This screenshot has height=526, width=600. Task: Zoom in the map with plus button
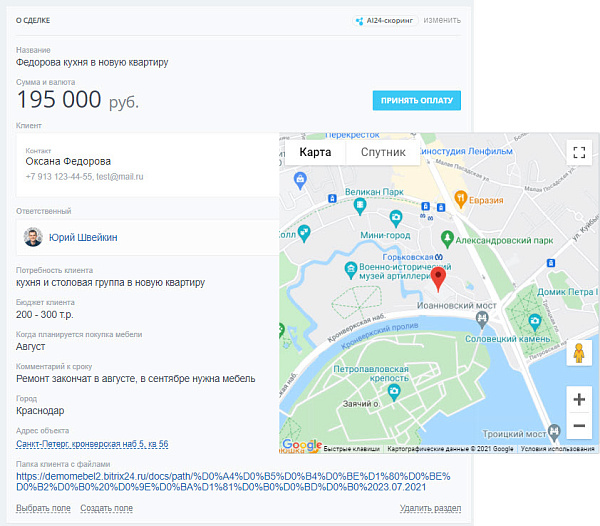click(579, 399)
